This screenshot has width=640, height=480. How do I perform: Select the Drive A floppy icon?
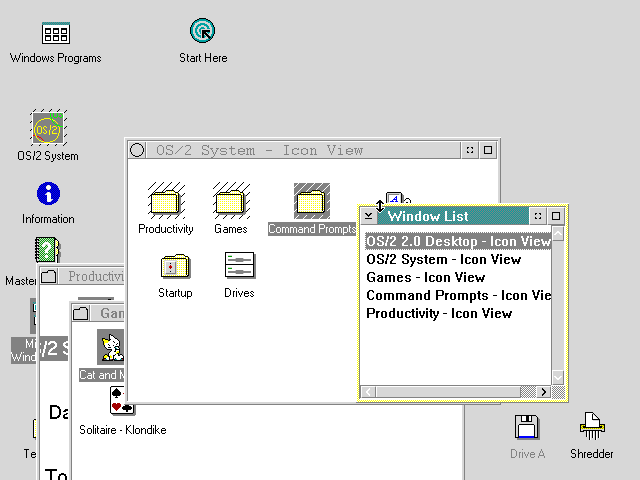tap(527, 427)
